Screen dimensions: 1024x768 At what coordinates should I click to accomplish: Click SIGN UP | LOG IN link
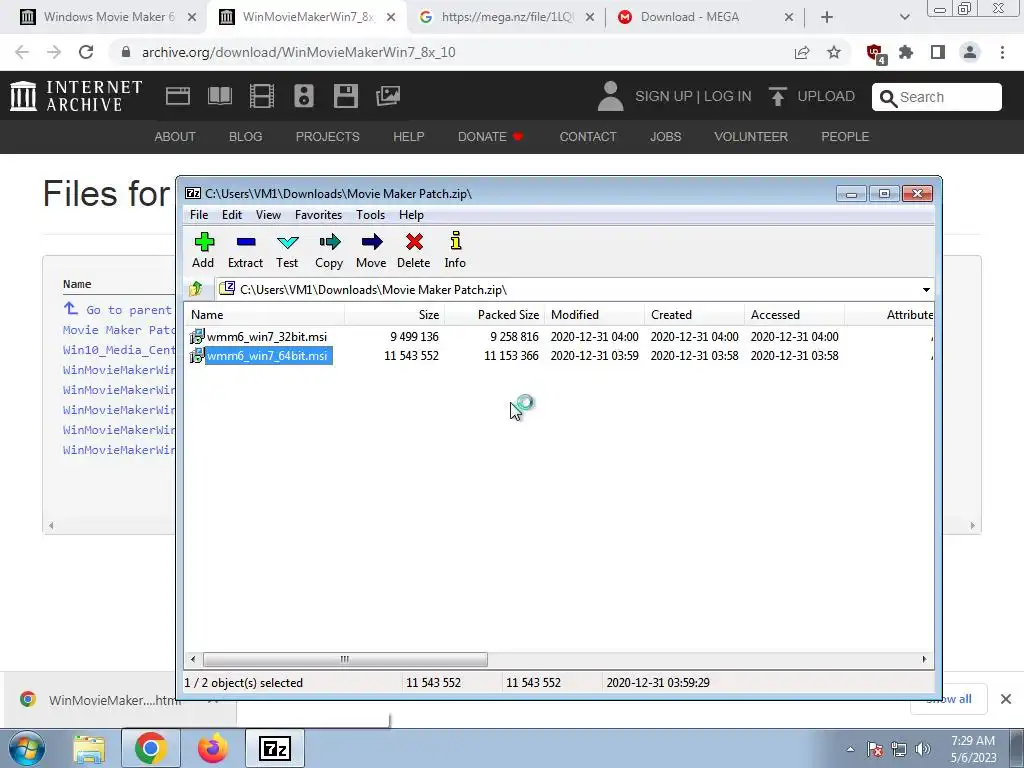(x=693, y=96)
